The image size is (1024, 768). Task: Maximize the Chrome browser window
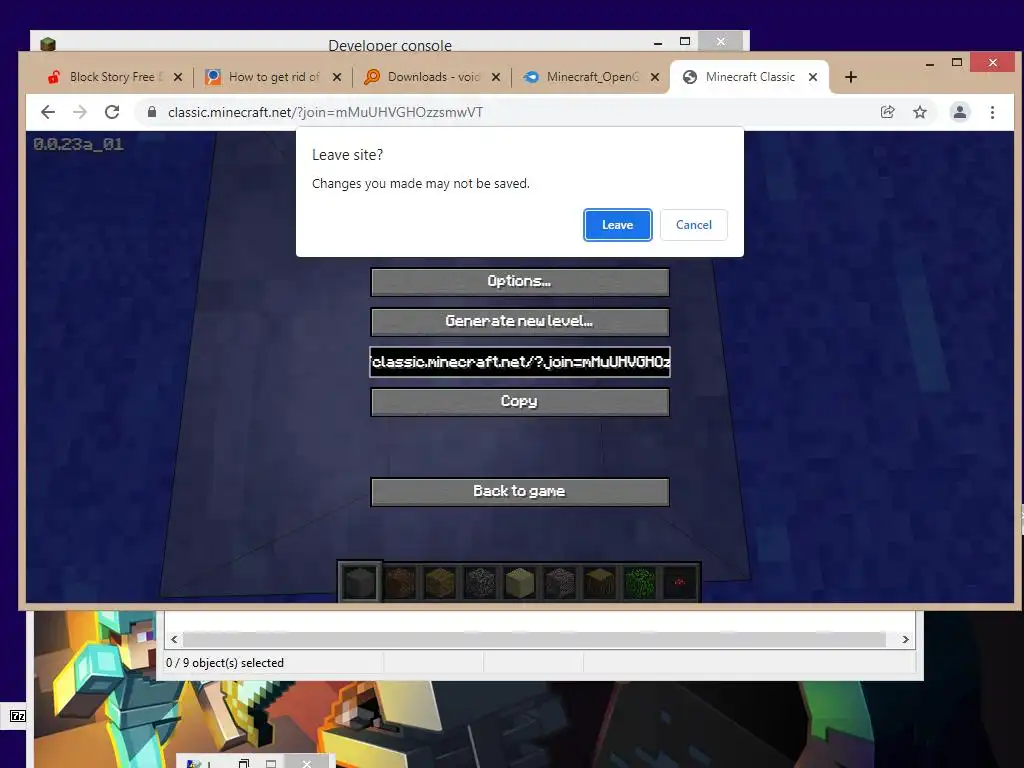pyautogui.click(x=957, y=63)
